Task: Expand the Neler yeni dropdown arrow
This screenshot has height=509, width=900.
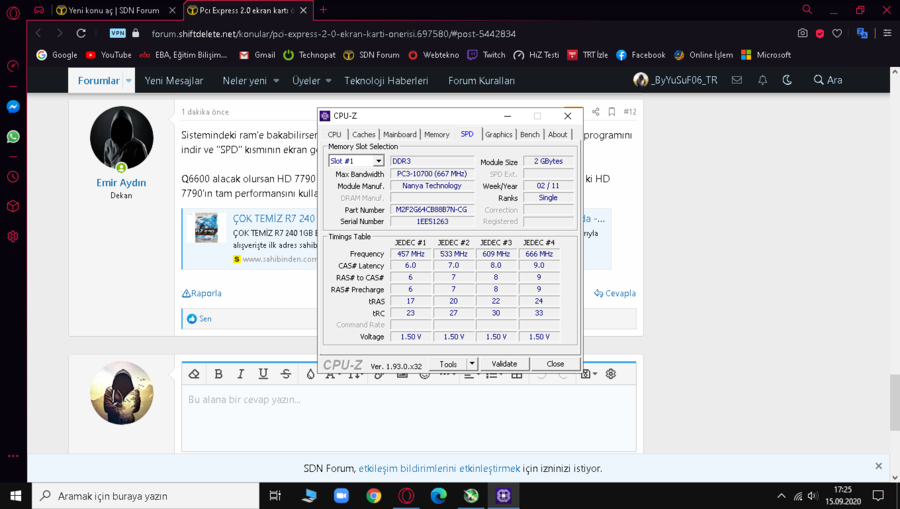Action: pyautogui.click(x=276, y=81)
